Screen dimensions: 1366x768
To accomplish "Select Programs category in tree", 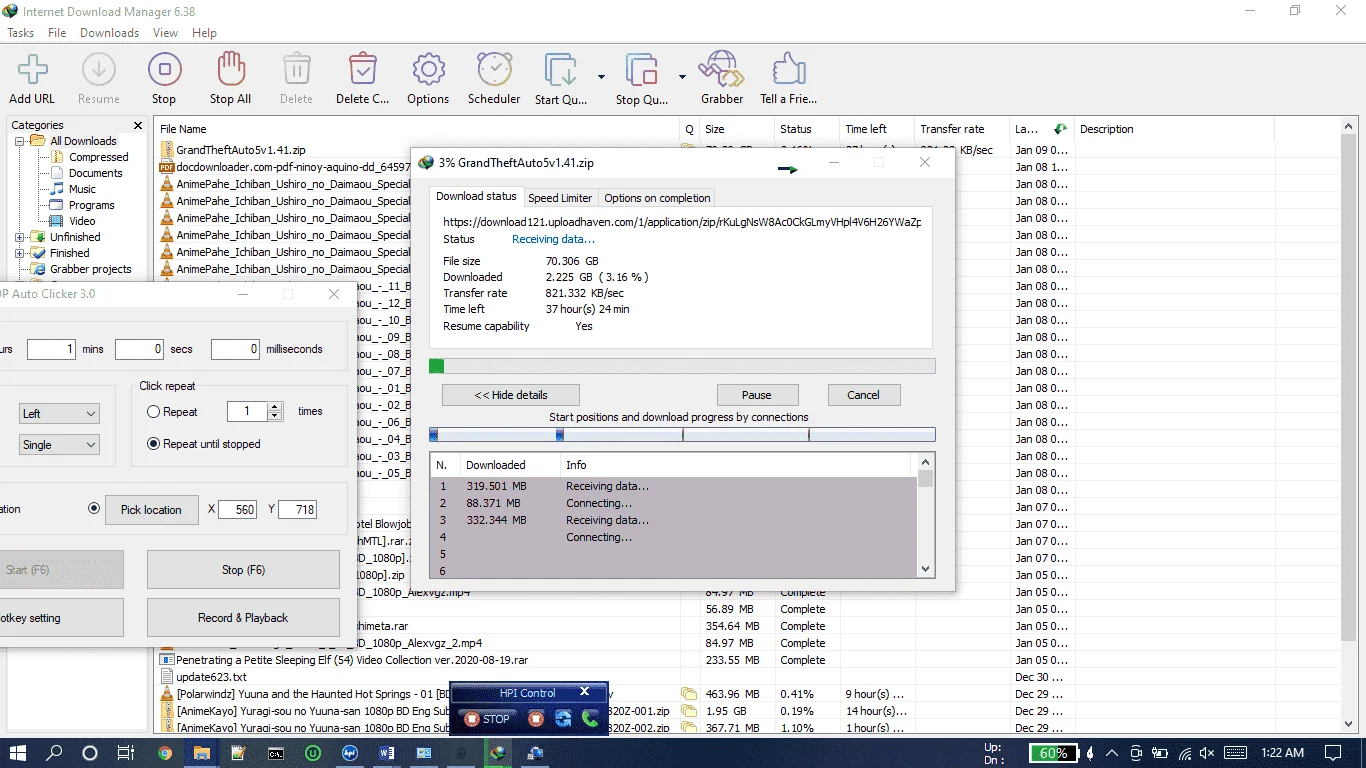I will pos(91,205).
